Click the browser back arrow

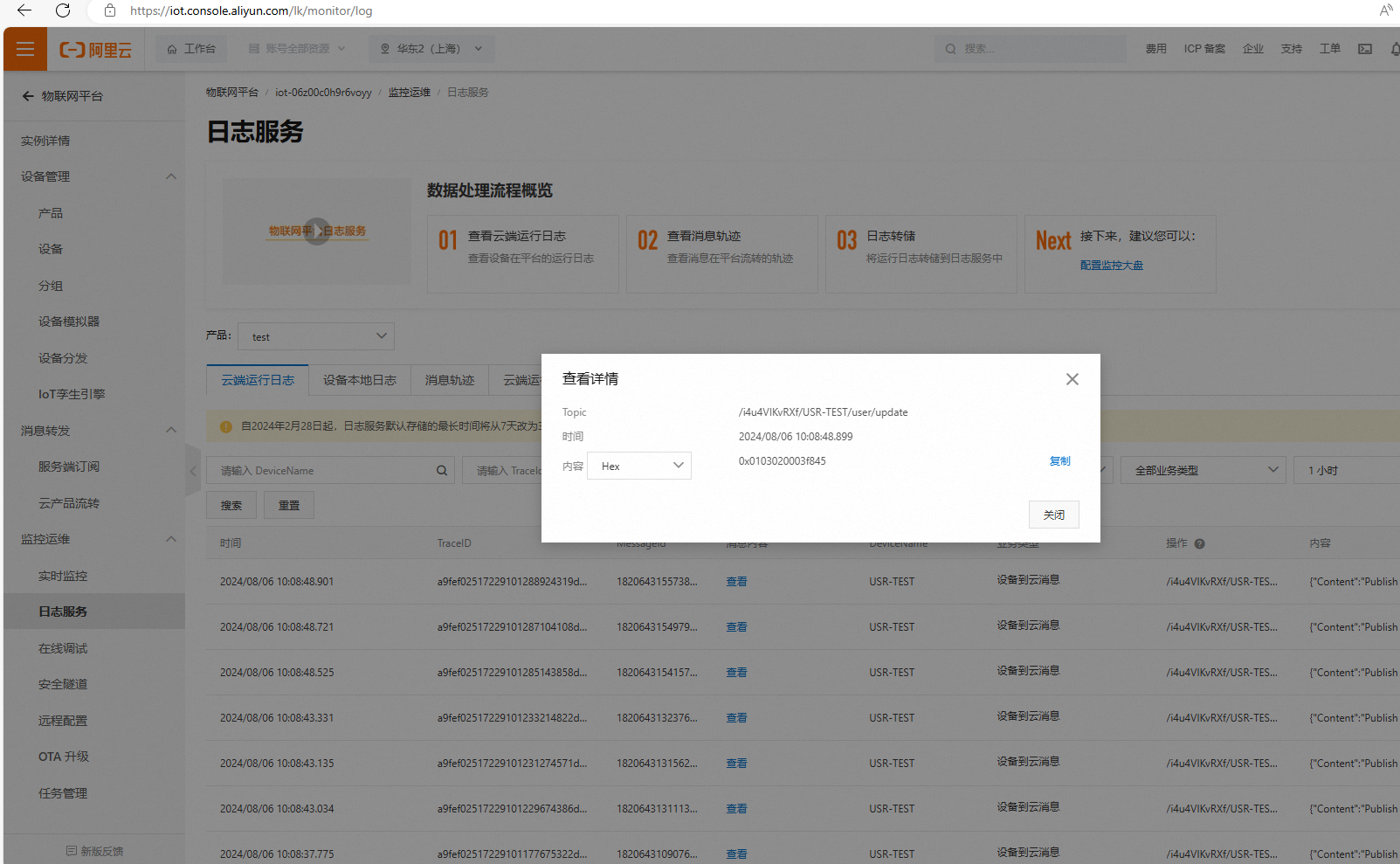pos(24,10)
